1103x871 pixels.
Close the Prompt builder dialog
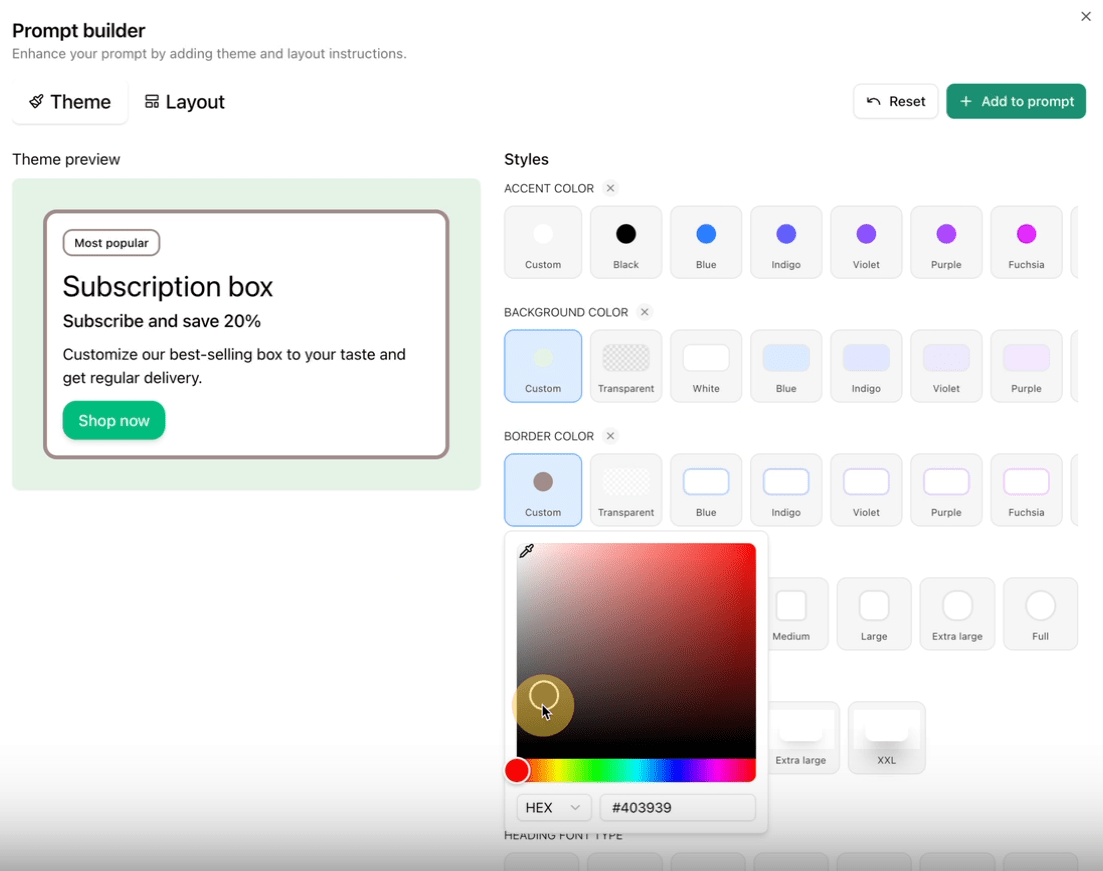pyautogui.click(x=1085, y=17)
